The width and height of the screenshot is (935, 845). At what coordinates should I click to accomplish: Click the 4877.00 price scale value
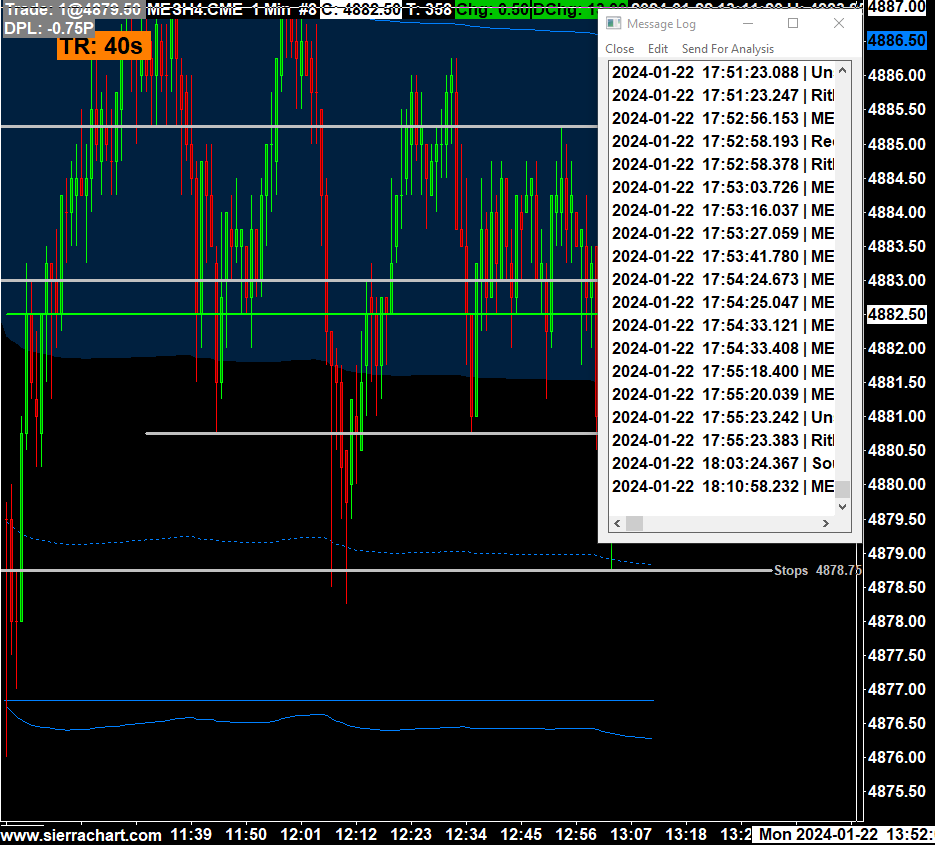coord(896,689)
